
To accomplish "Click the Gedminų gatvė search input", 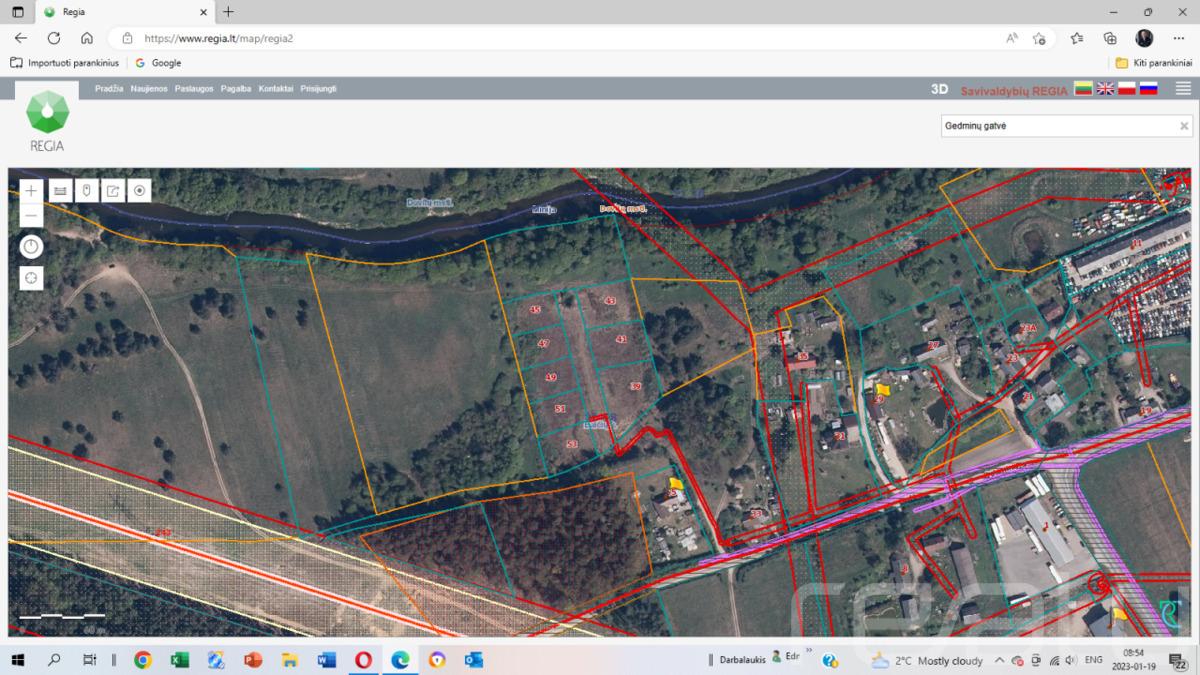I will (1058, 127).
